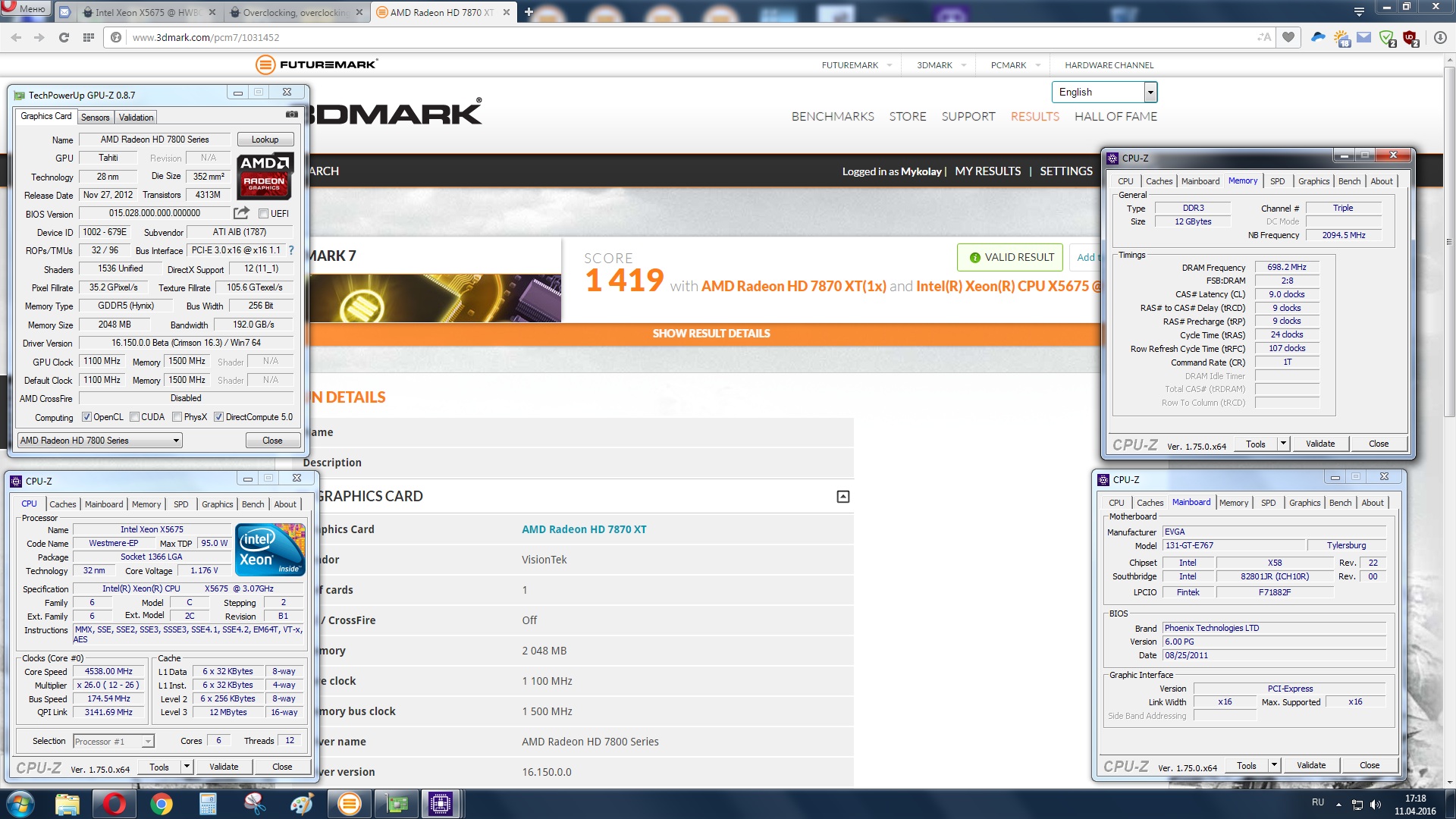The width and height of the screenshot is (1456, 819).
Task: Click SHOW RESULT DETAILS orange bar
Action: tap(711, 333)
